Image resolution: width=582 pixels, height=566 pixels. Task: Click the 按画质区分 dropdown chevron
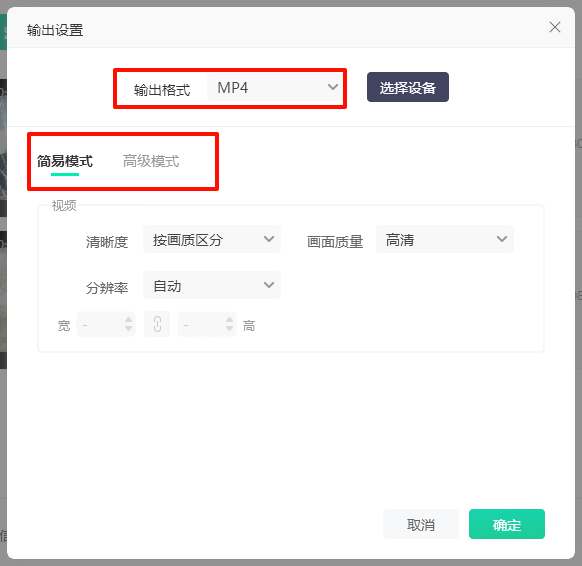pyautogui.click(x=269, y=239)
